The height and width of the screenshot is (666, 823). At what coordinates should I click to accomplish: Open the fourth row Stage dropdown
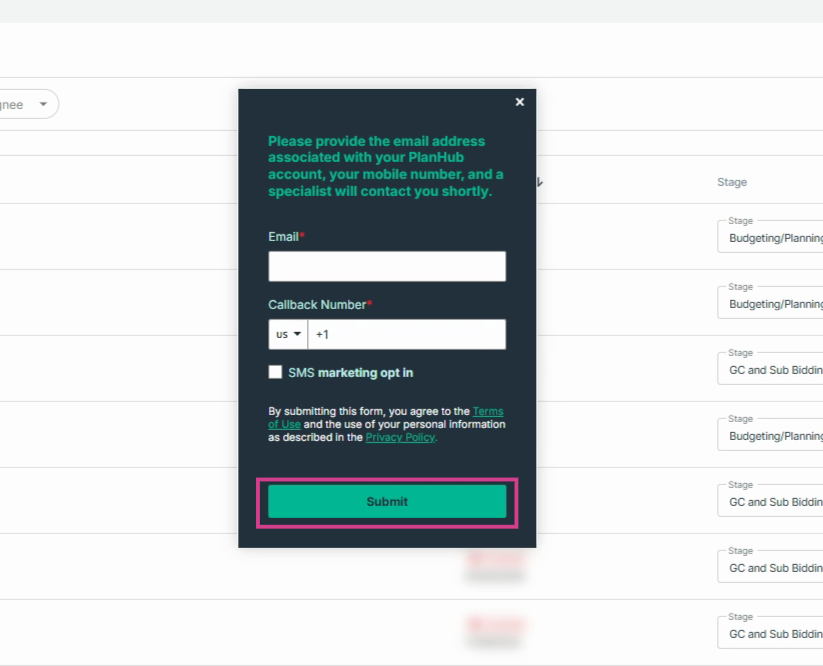pos(770,436)
